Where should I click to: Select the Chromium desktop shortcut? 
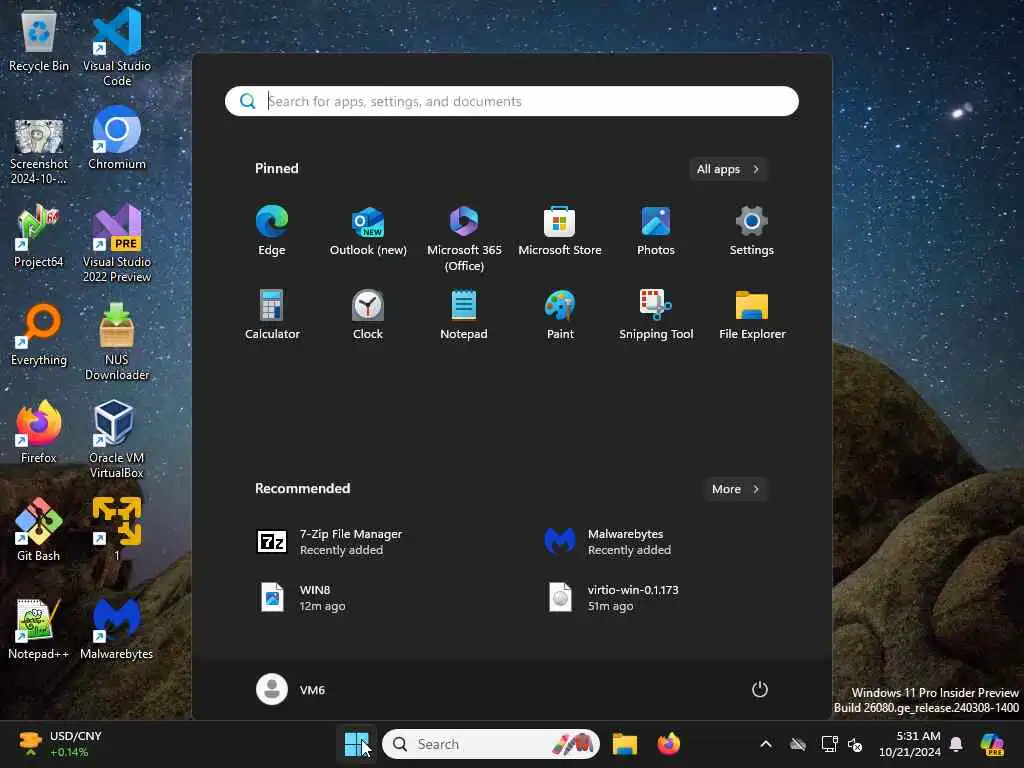117,138
